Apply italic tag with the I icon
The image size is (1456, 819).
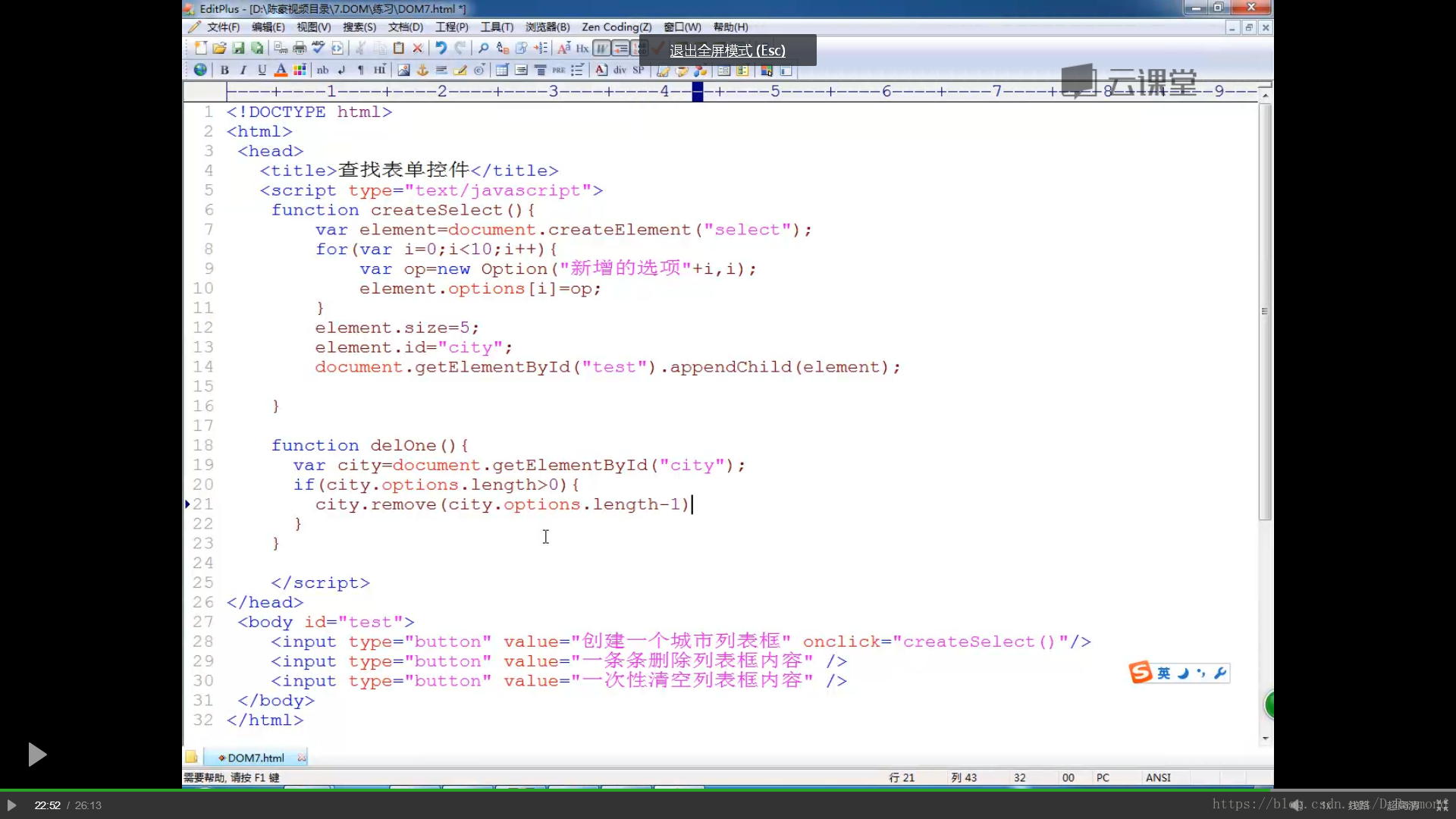click(x=243, y=70)
